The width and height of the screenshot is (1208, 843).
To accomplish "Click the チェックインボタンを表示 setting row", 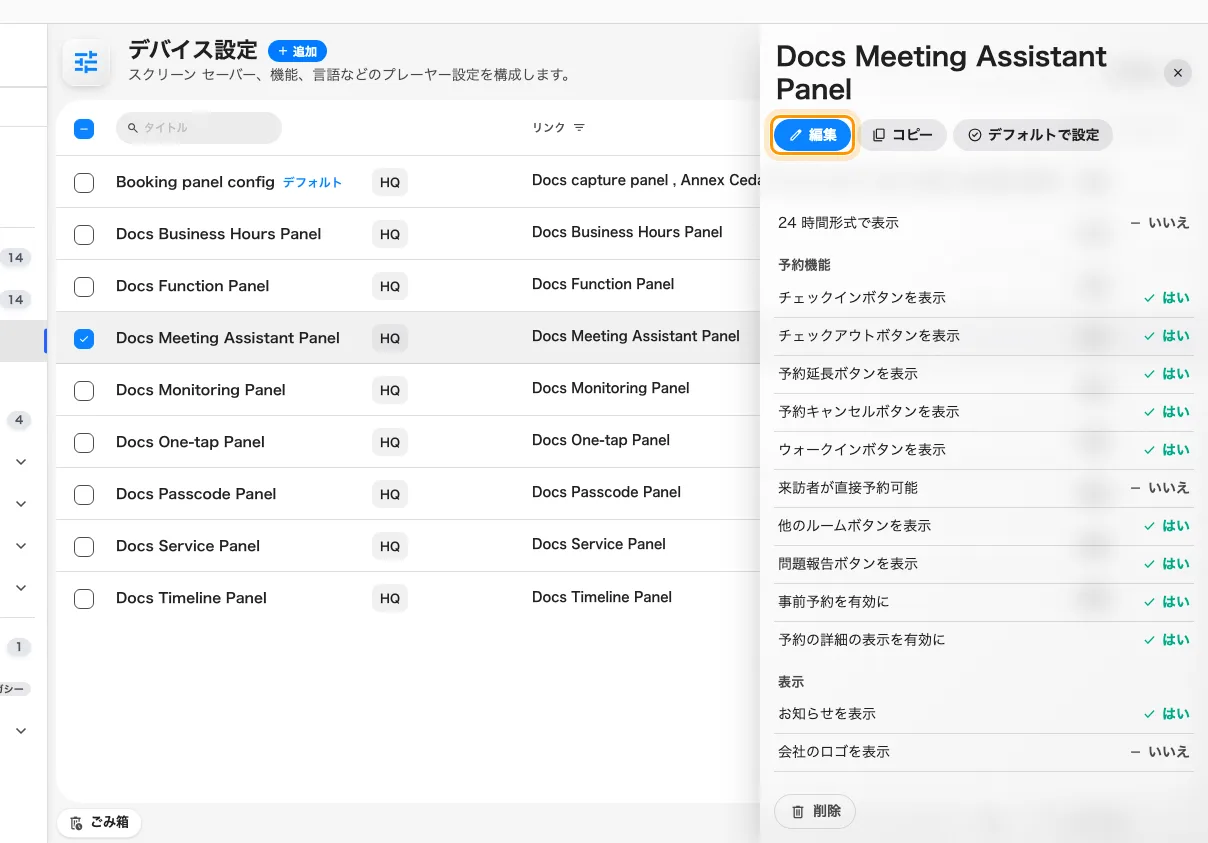I will click(x=984, y=298).
